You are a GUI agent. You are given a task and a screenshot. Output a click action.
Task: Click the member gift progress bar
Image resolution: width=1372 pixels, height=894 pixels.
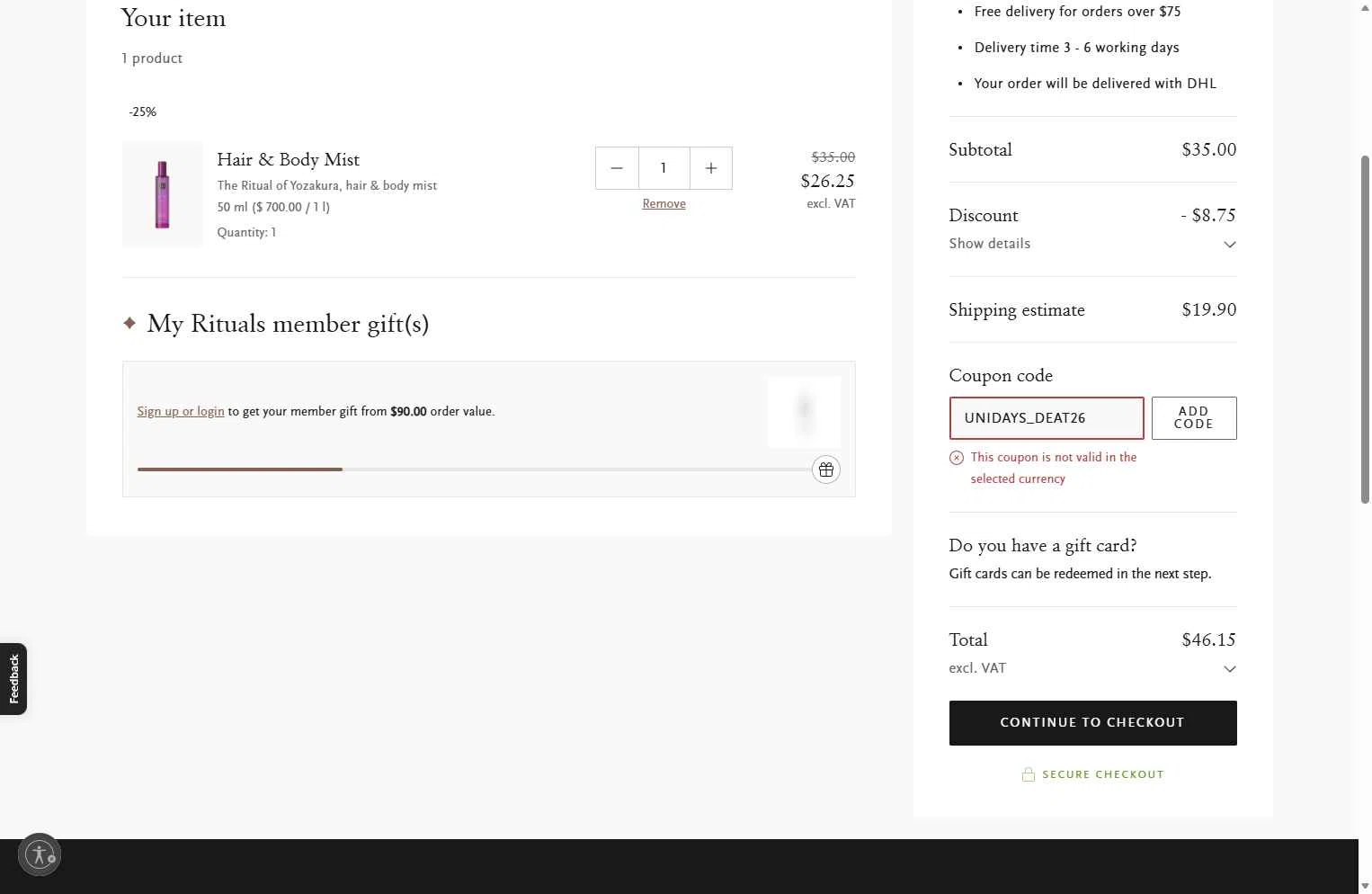tap(475, 469)
